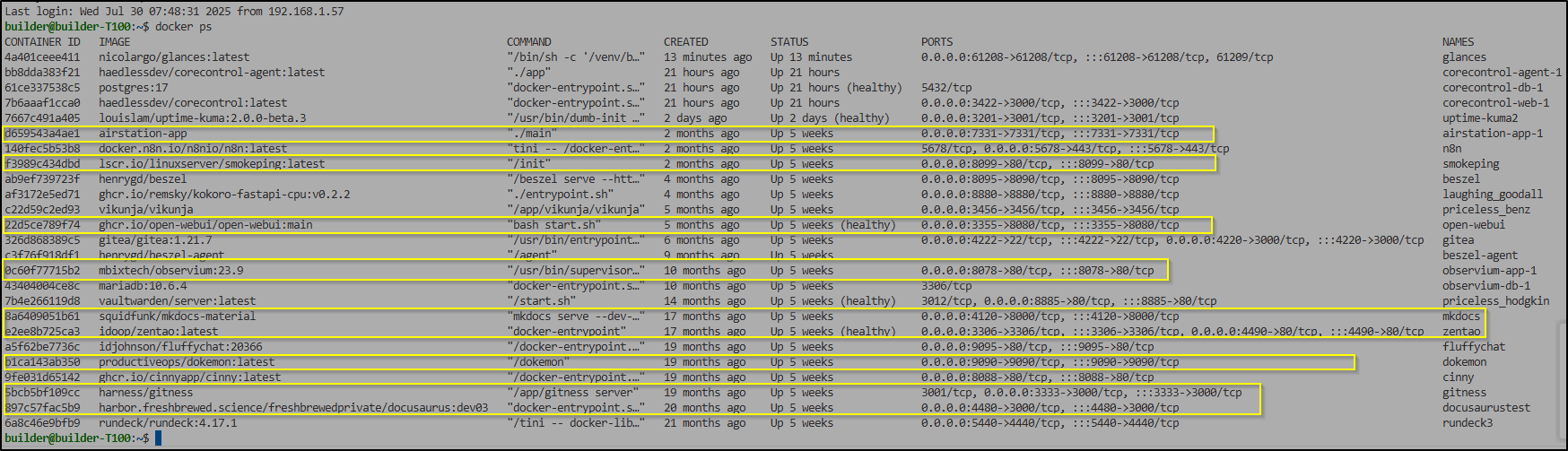The width and height of the screenshot is (1568, 451).
Task: Select container name uptime-kuma2
Action: (1480, 118)
